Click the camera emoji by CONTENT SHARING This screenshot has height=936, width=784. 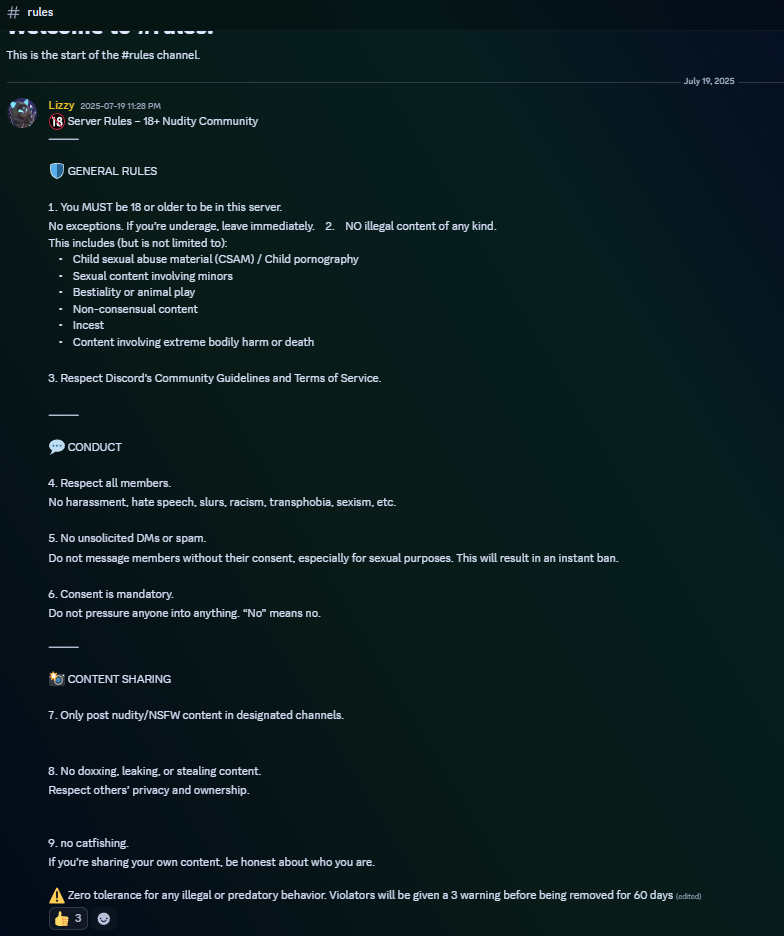click(56, 679)
